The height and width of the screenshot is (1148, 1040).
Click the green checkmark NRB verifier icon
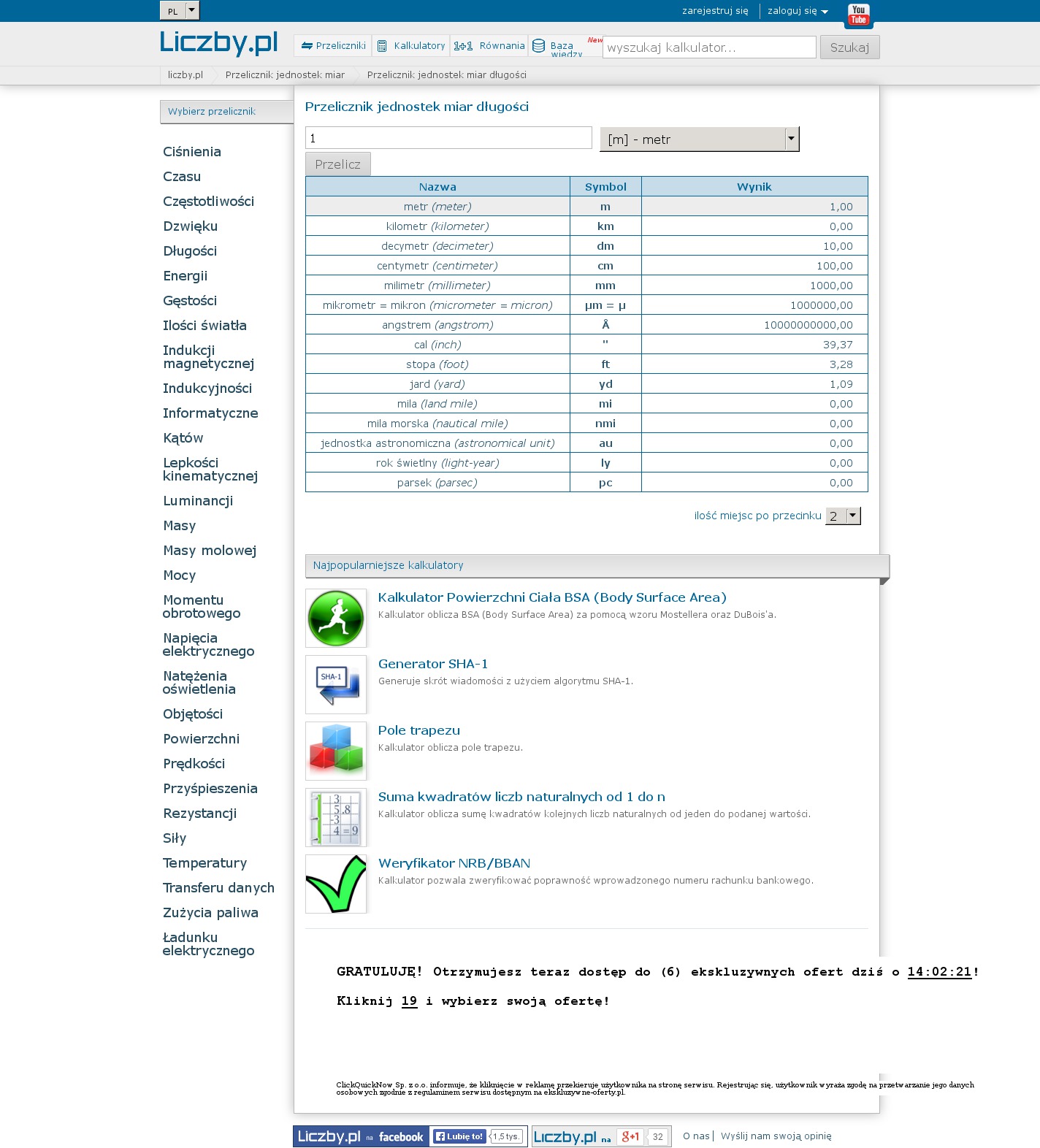(336, 884)
